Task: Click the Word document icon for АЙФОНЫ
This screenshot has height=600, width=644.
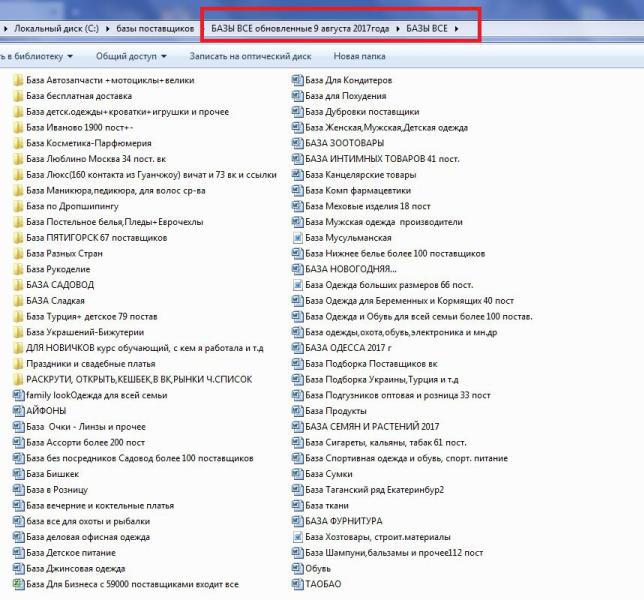Action: (x=18, y=410)
